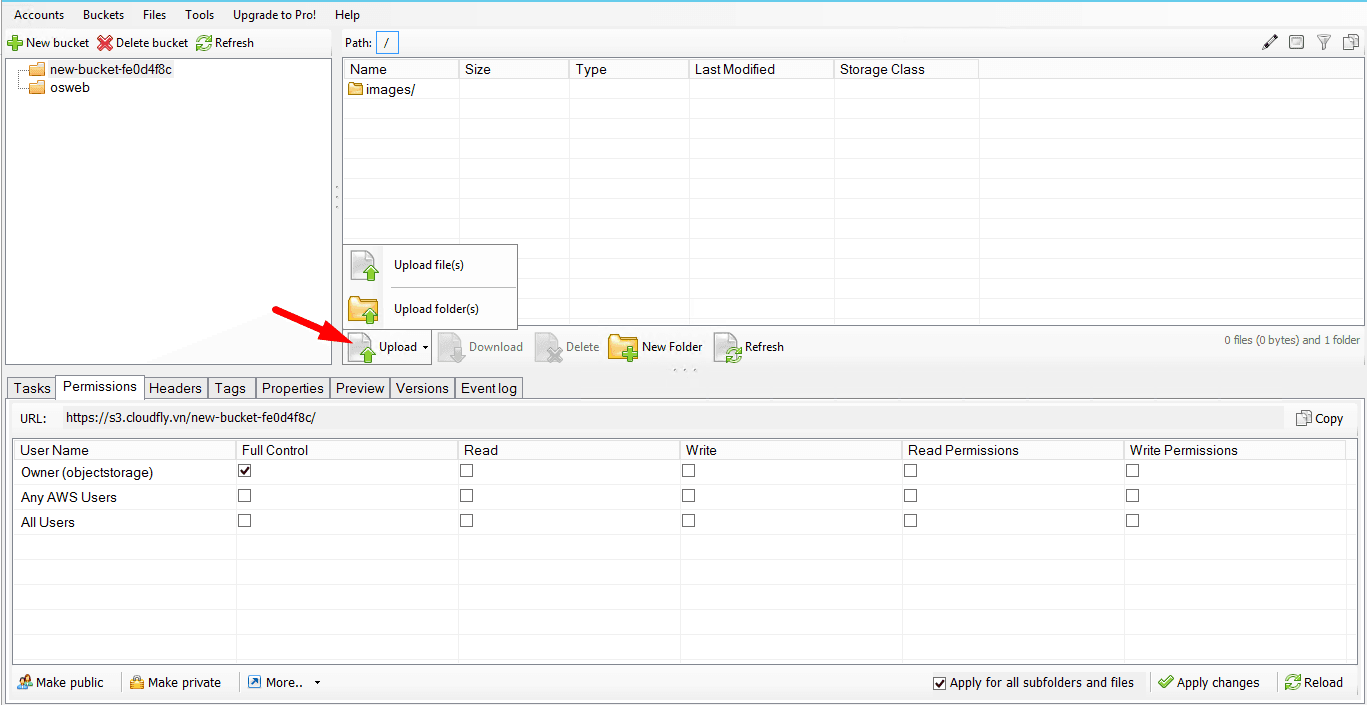Switch to the Headers tab

175,388
